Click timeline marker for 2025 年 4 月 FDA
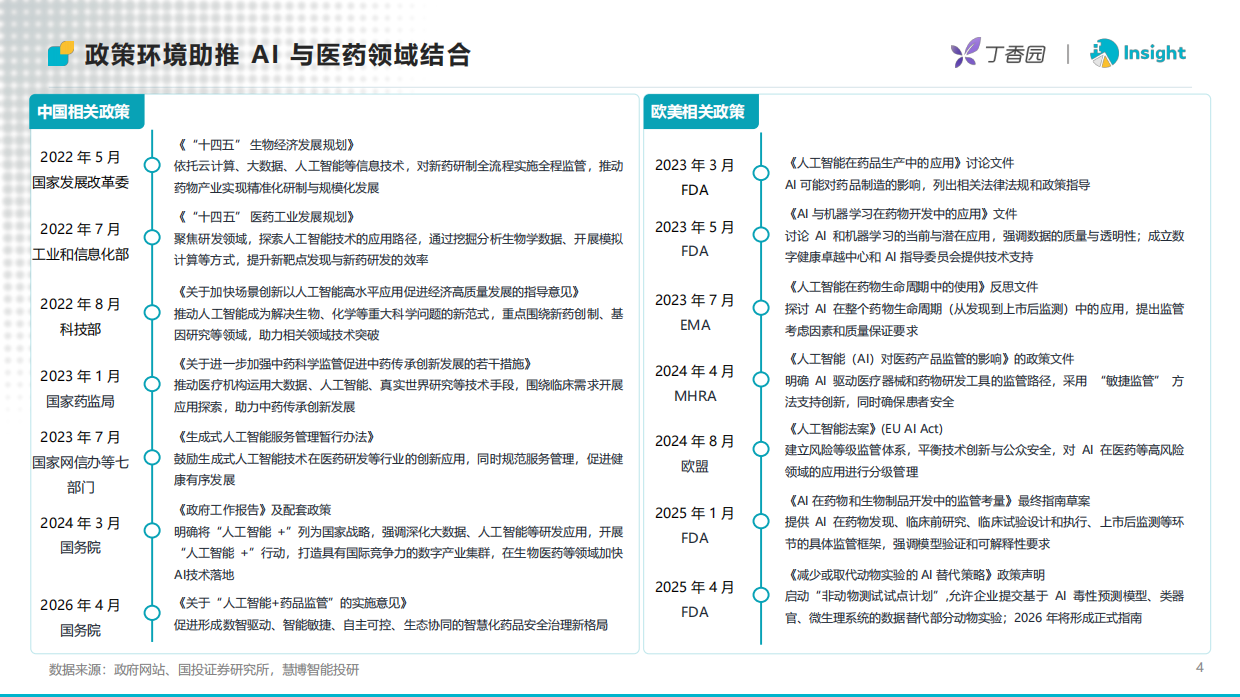This screenshot has width=1240, height=697. 762,596
